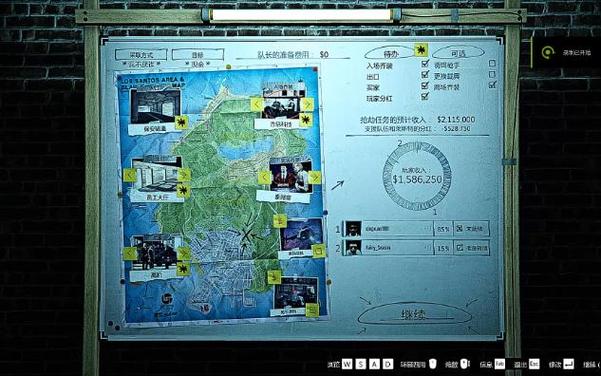This screenshot has height=376, width=601.
Task: Click the cut-split ring chart
Action: coord(417,176)
